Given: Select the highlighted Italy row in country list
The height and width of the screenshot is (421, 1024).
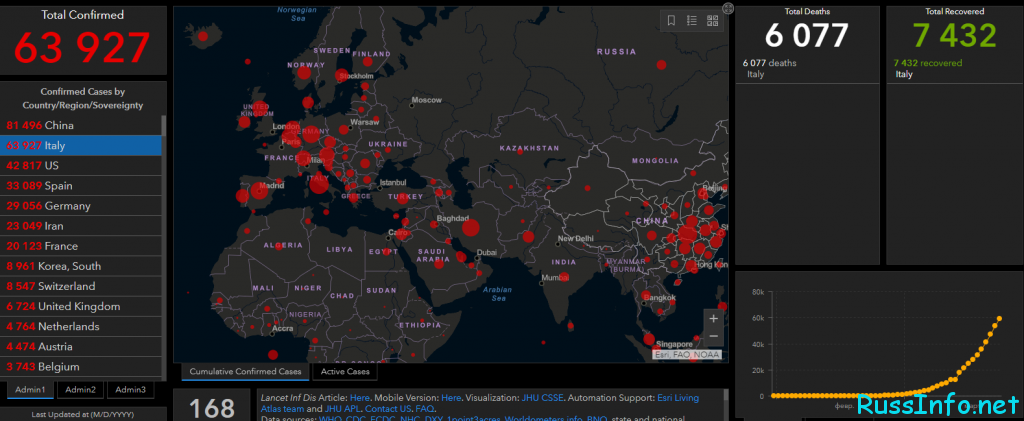Looking at the screenshot, I should 81,146.
